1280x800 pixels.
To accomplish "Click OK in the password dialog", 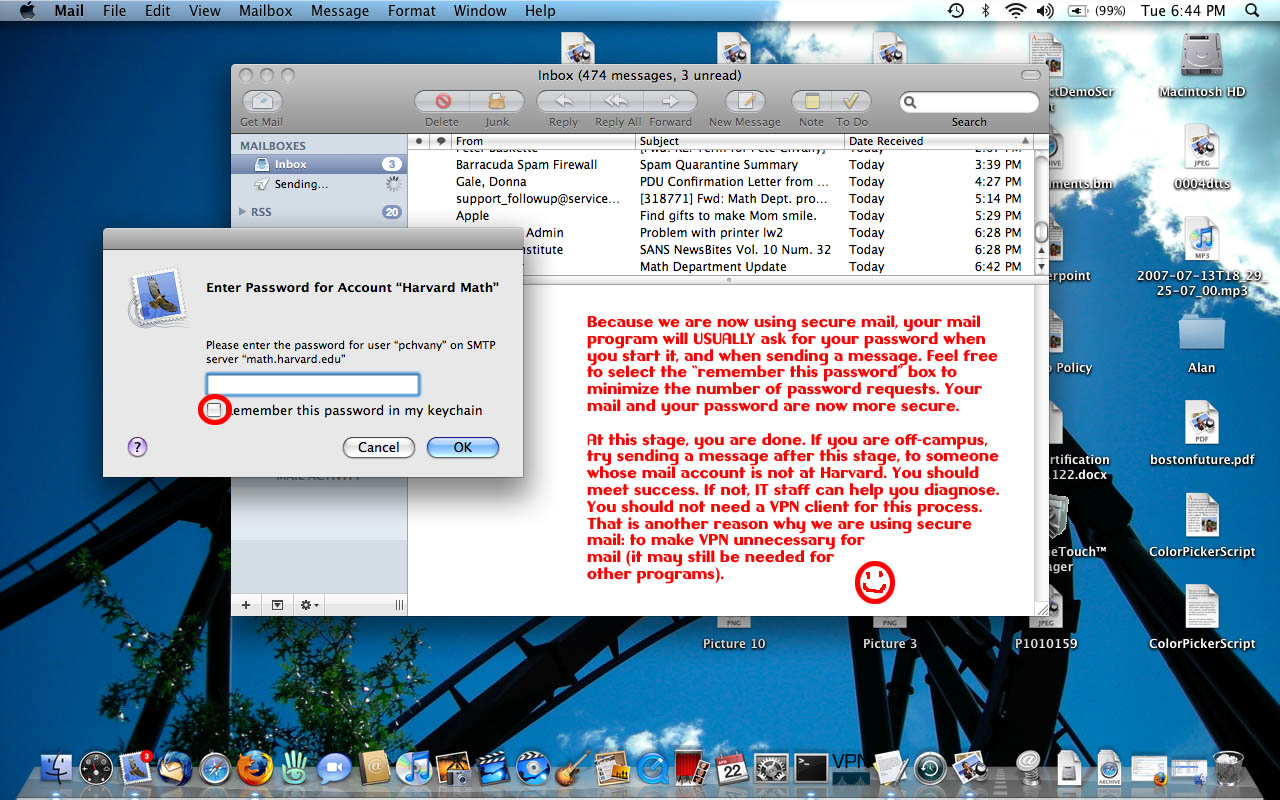I will [462, 447].
